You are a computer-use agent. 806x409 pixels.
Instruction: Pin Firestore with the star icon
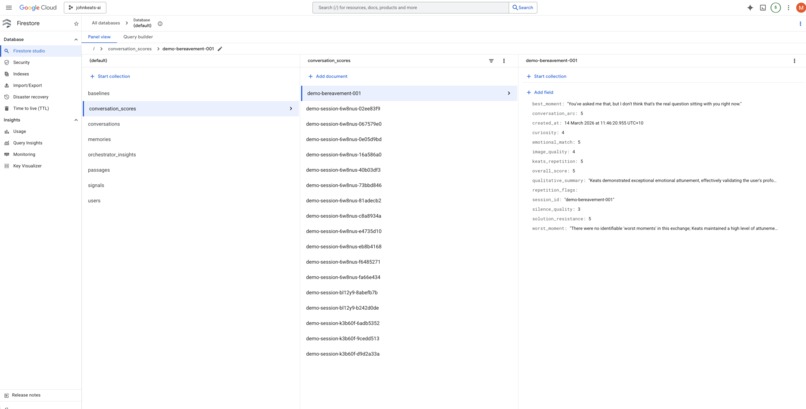[76, 24]
